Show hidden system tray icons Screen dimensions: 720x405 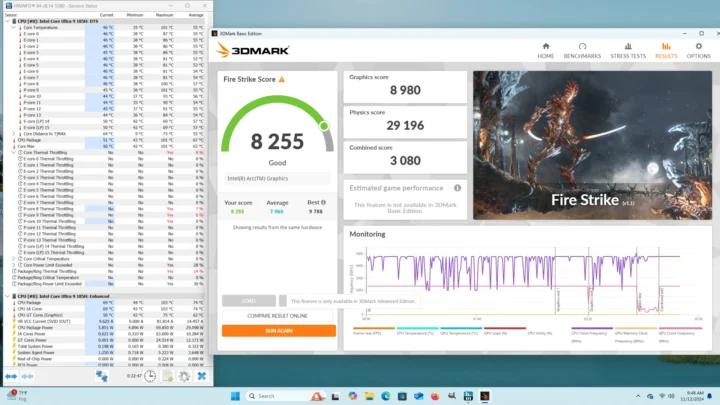pyautogui.click(x=638, y=396)
